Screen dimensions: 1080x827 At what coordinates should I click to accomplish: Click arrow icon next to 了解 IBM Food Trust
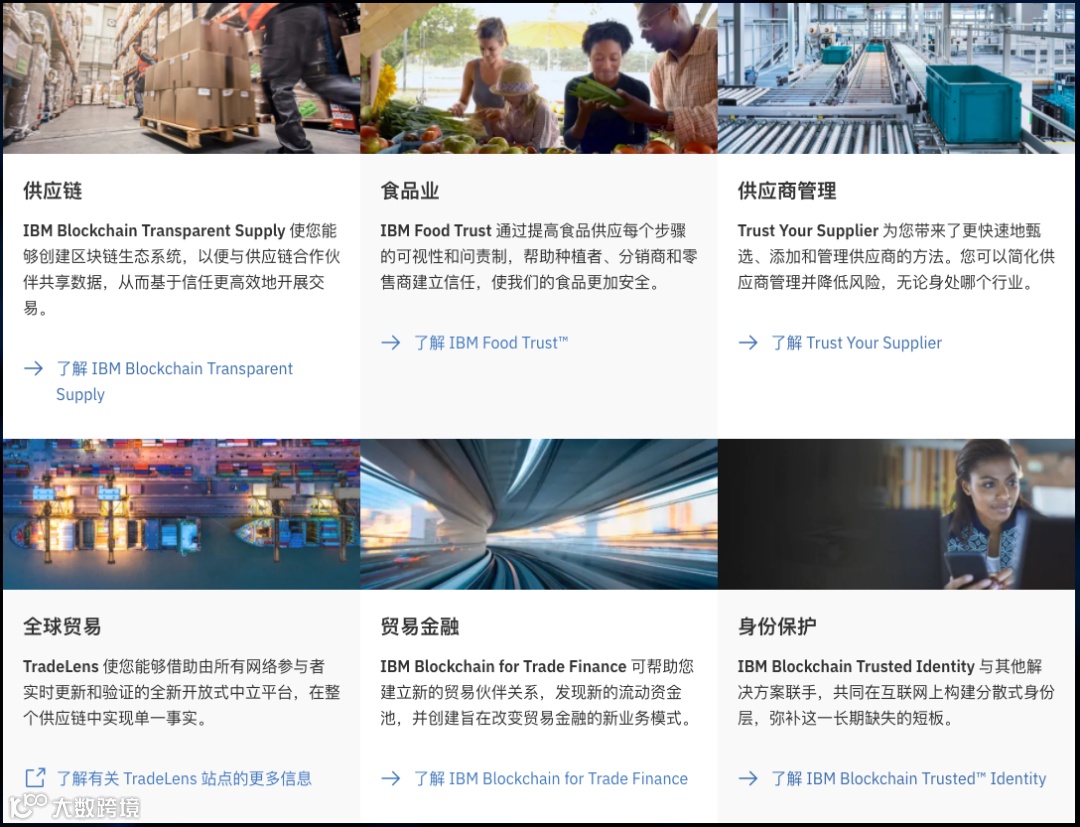click(391, 342)
